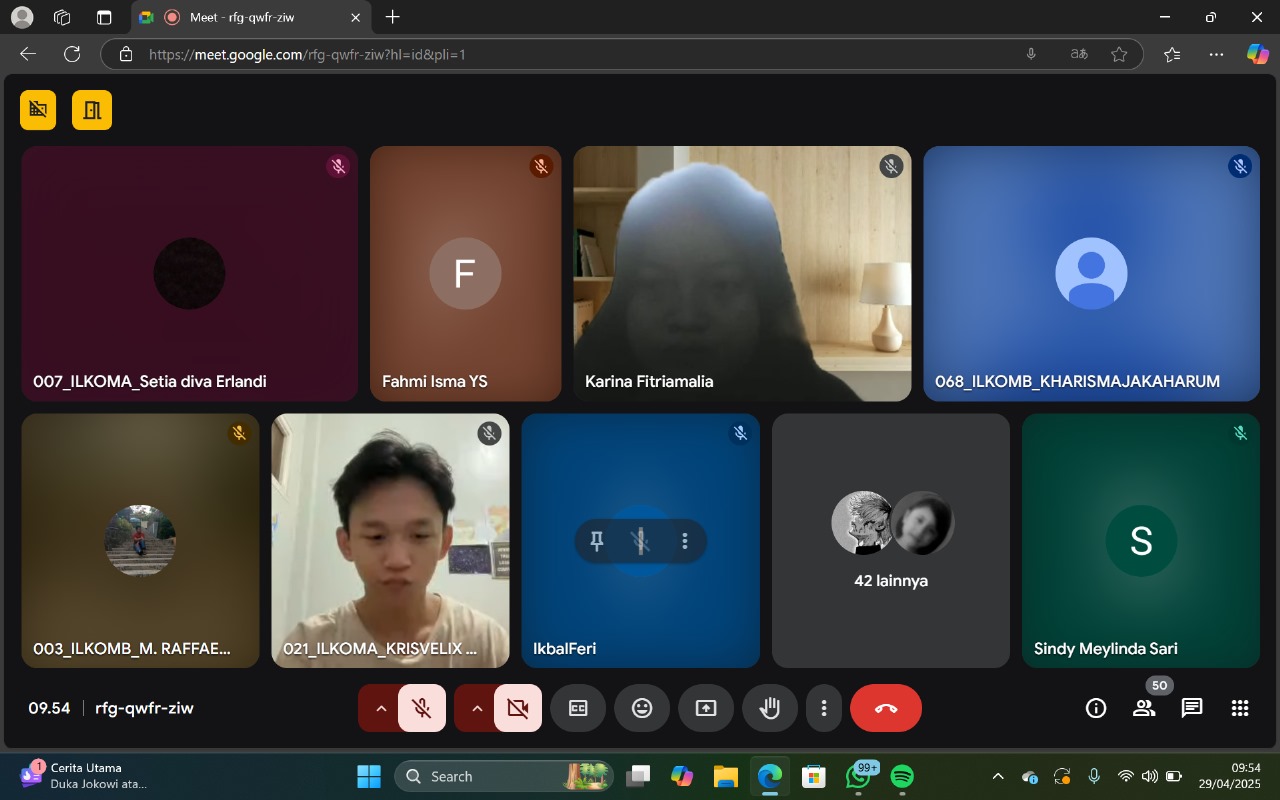Expand audio settings arrow beside microphone
The image size is (1280, 800).
(x=380, y=708)
